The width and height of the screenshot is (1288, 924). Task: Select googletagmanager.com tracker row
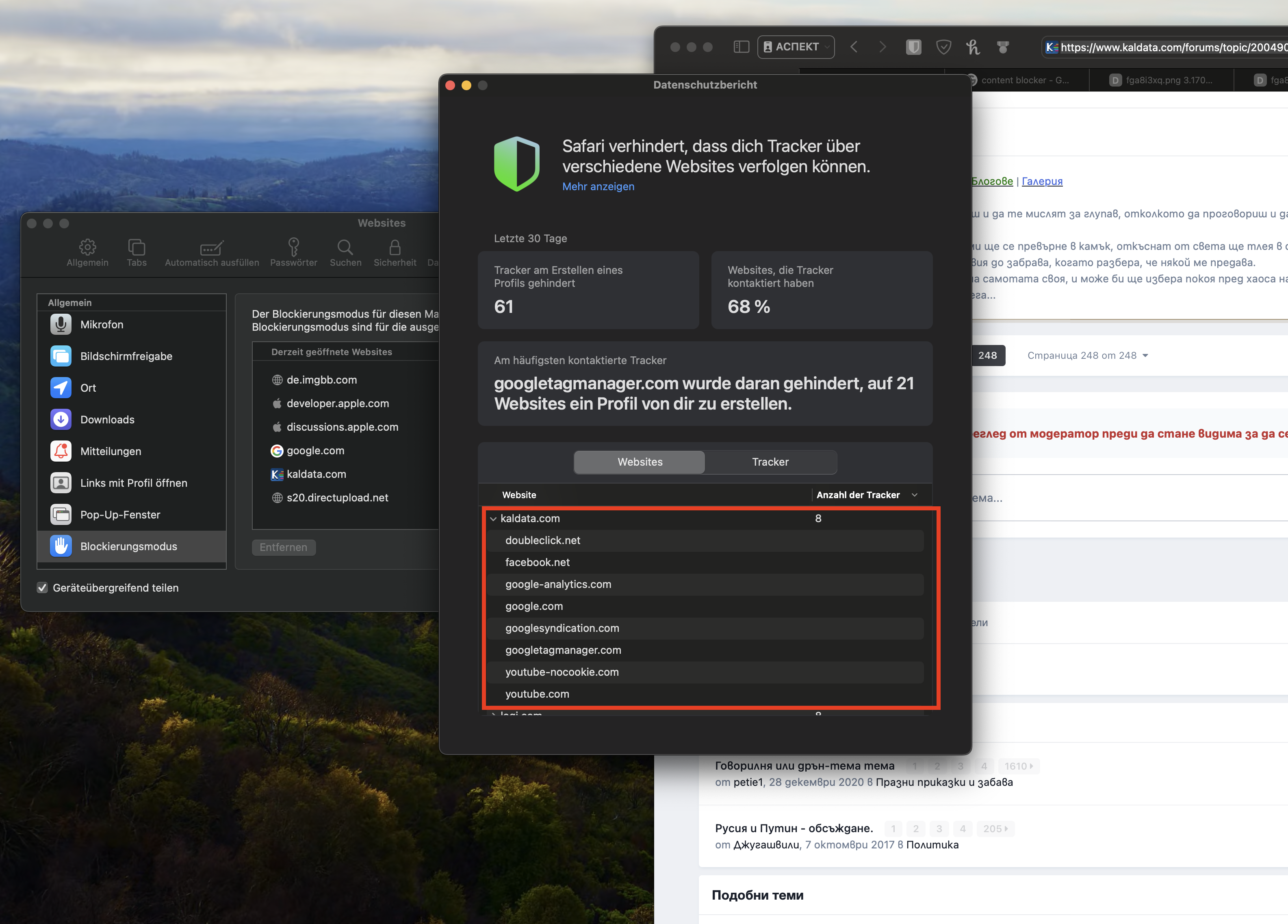705,650
